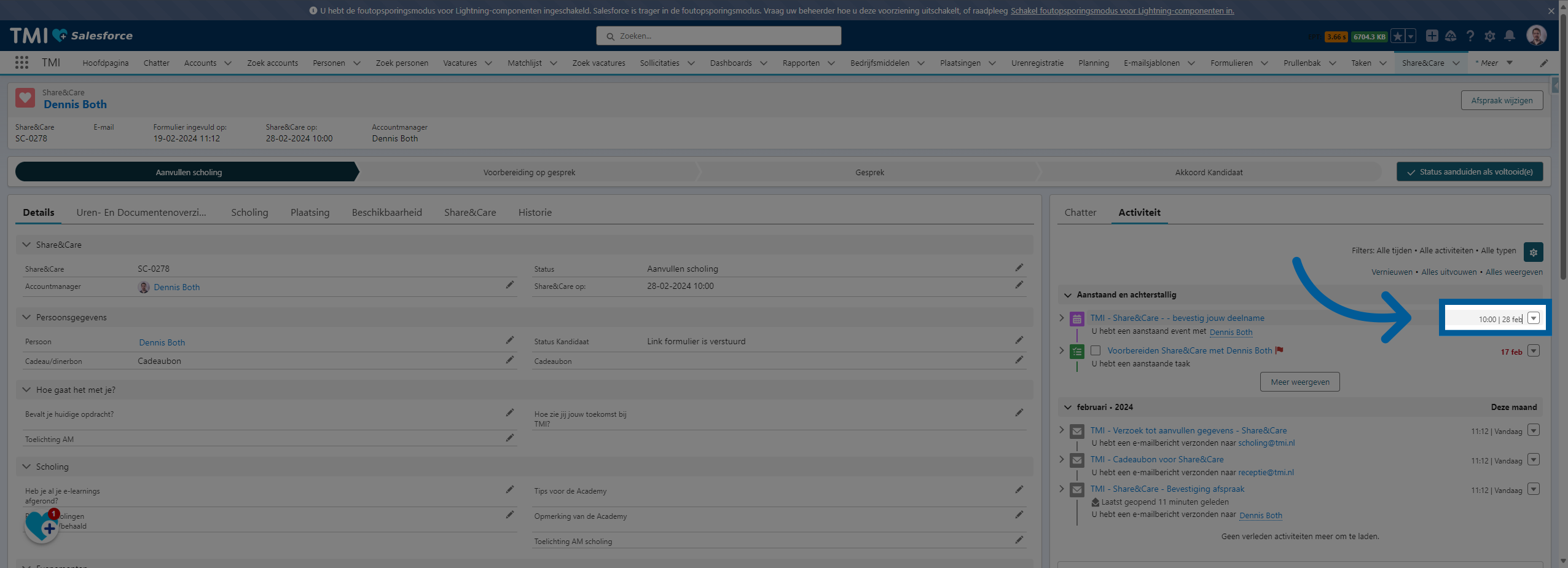Collapse the Persoonsgegevens section
1568x568 pixels.
tap(26, 317)
